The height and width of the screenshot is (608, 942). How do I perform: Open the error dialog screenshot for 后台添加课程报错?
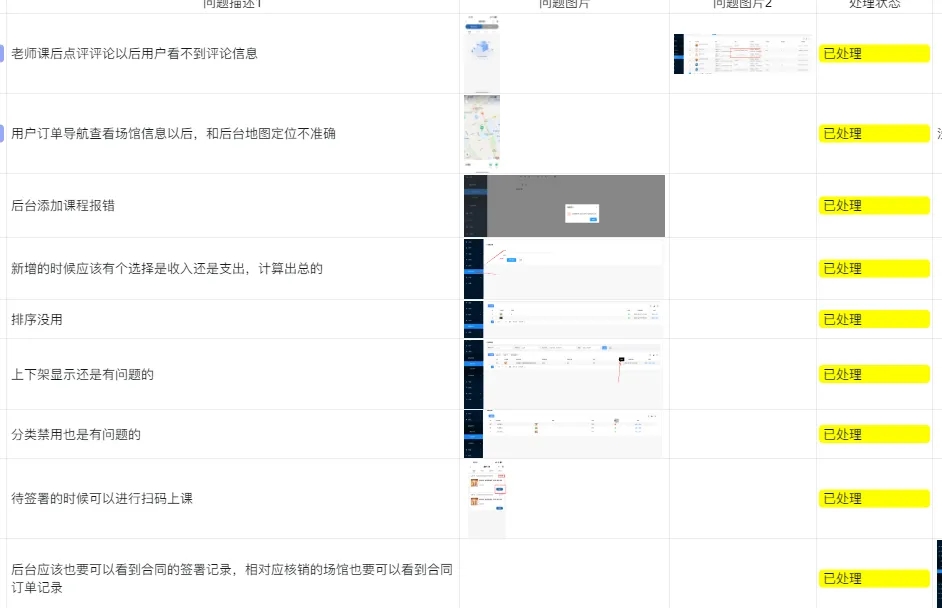(x=563, y=204)
